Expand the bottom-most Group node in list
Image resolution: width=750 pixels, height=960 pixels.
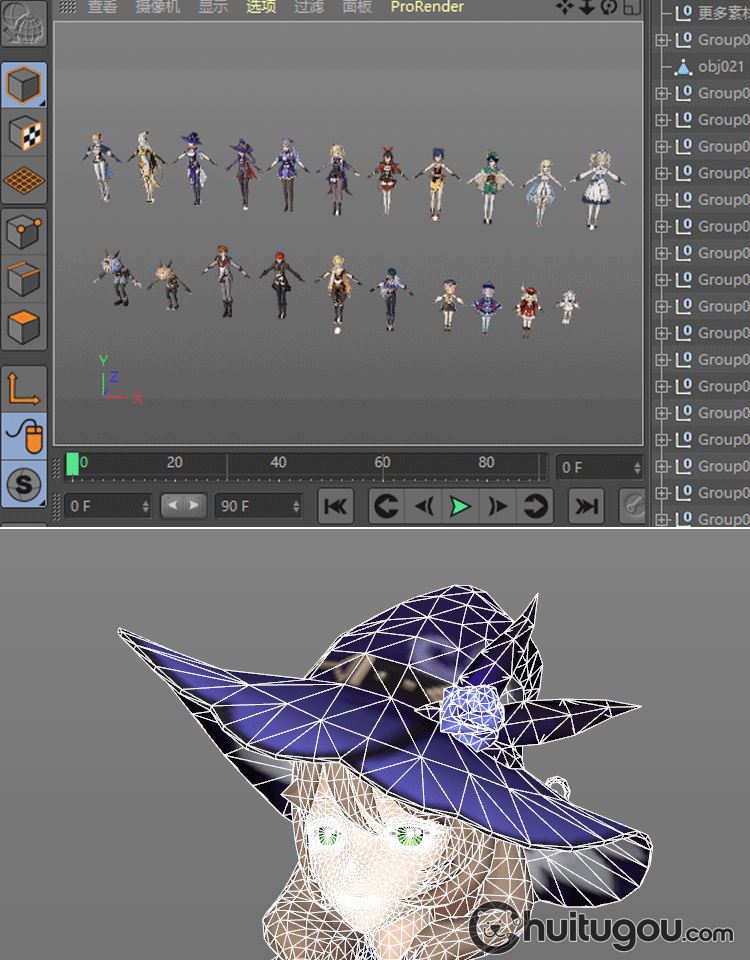(x=661, y=519)
